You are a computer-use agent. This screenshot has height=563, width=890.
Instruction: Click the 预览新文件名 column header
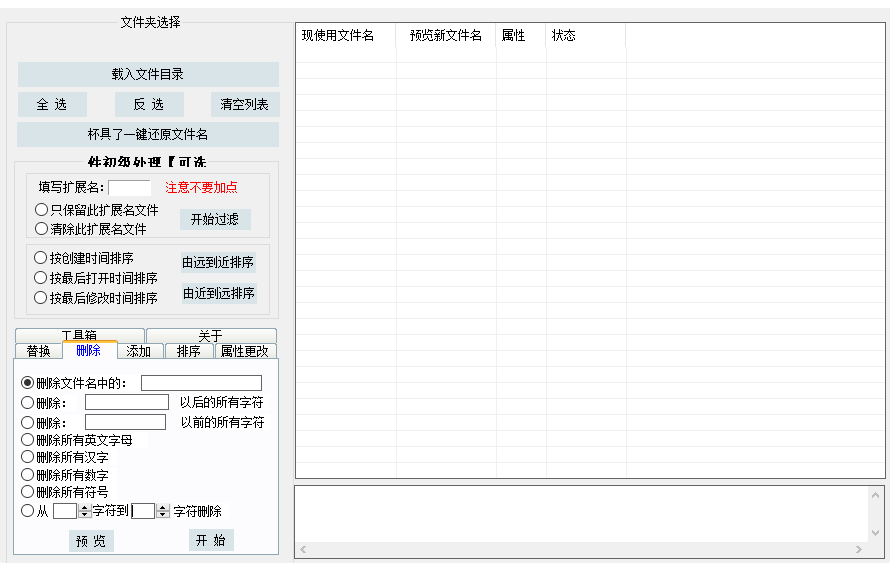coord(446,36)
